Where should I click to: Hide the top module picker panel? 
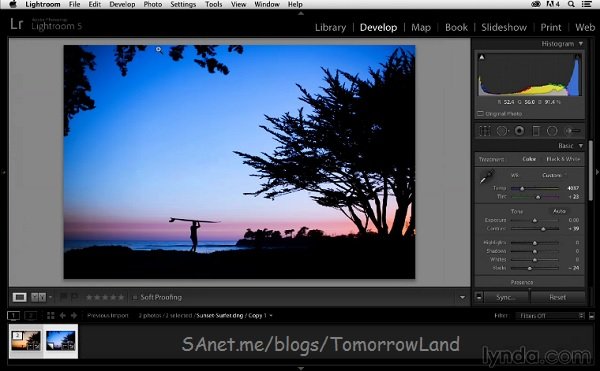(x=301, y=13)
